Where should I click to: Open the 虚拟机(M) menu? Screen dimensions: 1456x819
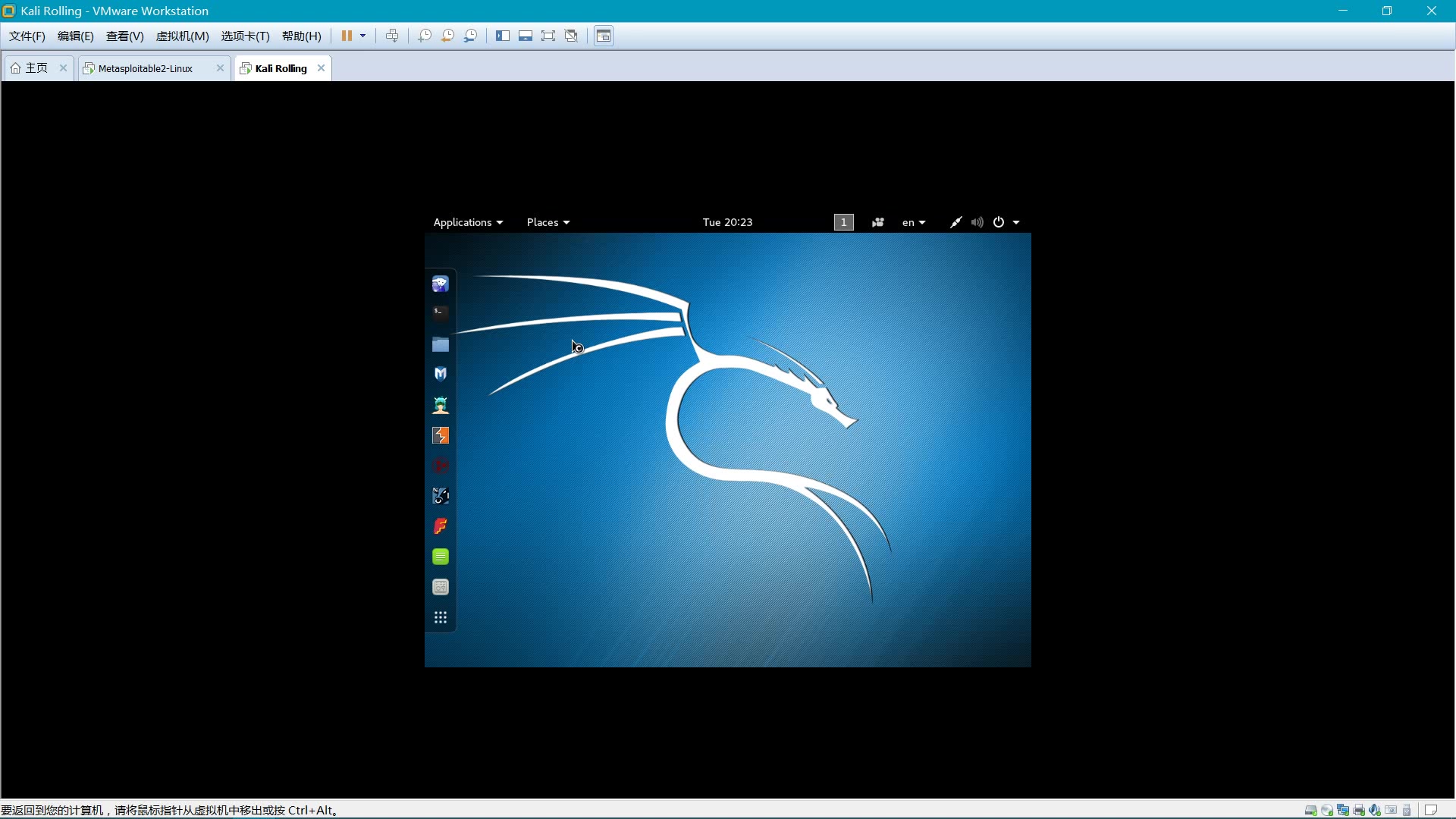182,36
